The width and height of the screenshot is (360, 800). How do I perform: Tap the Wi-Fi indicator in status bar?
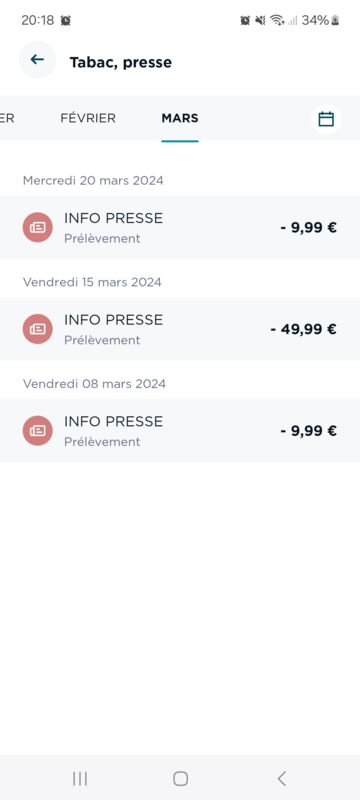click(x=277, y=20)
